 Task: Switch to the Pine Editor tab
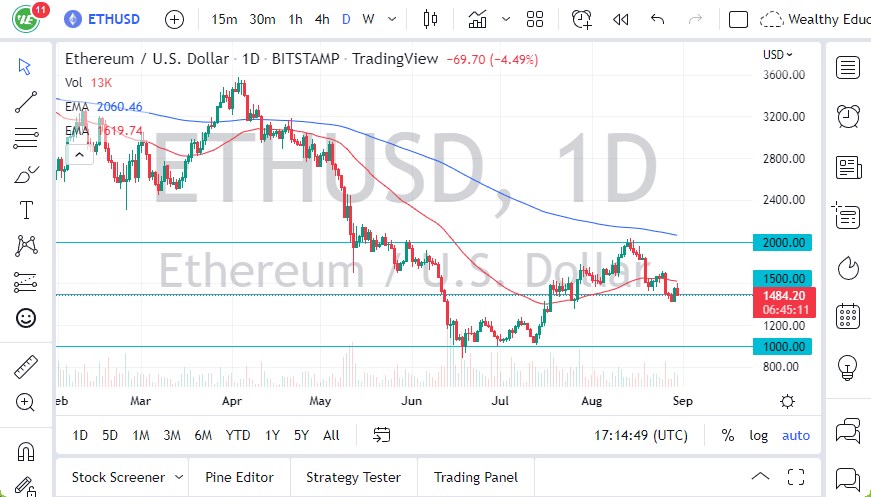[x=240, y=477]
